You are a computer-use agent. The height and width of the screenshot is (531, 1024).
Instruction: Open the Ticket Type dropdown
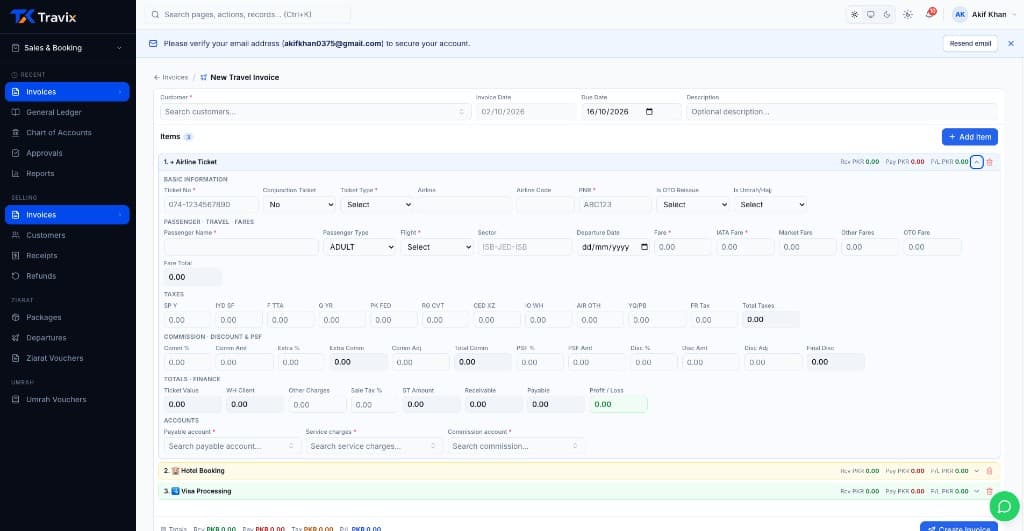point(377,204)
